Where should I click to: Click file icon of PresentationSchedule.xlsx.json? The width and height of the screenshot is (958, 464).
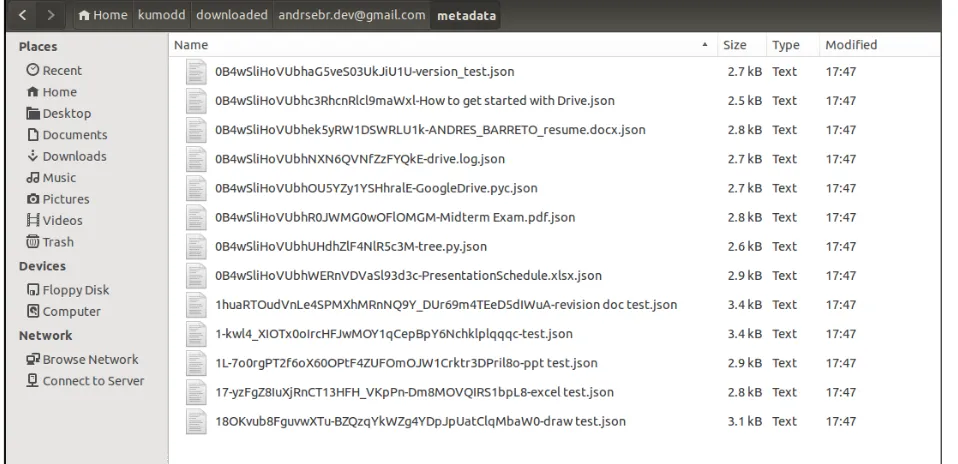[197, 276]
